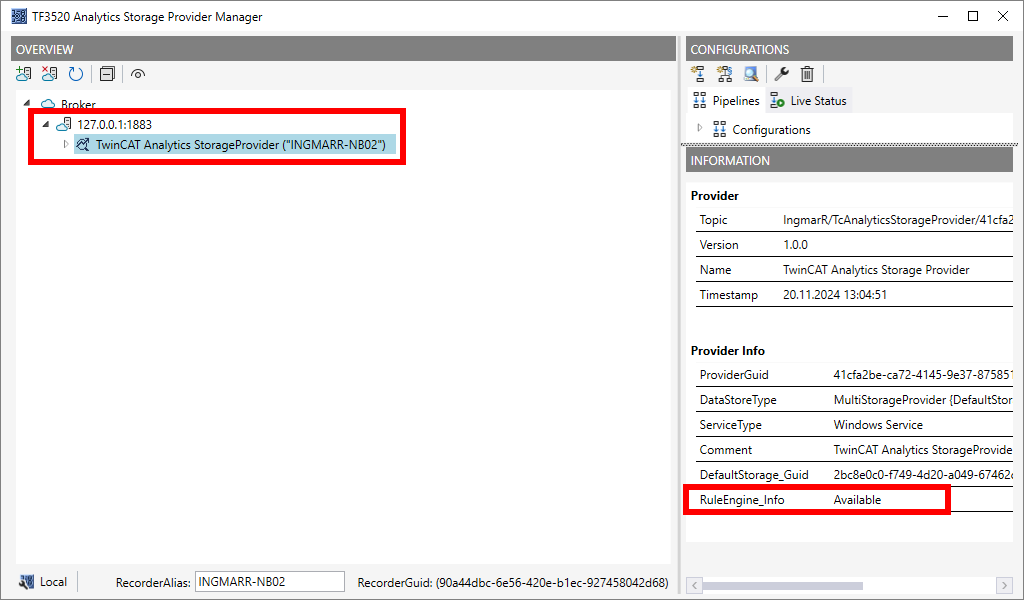Maximize the Storage Provider Manager window

pyautogui.click(x=972, y=16)
